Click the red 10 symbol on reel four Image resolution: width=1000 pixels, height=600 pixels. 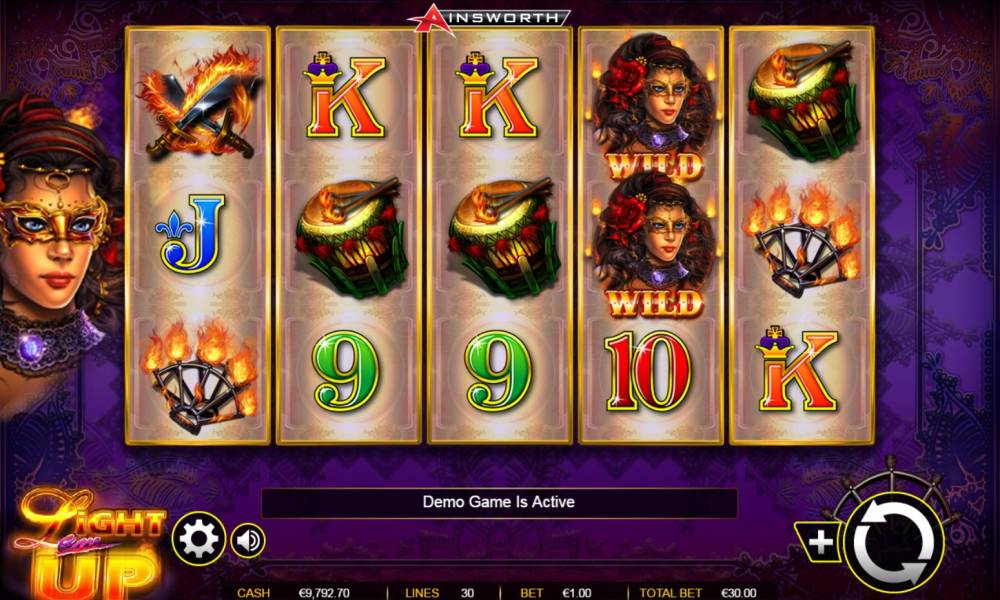(648, 372)
